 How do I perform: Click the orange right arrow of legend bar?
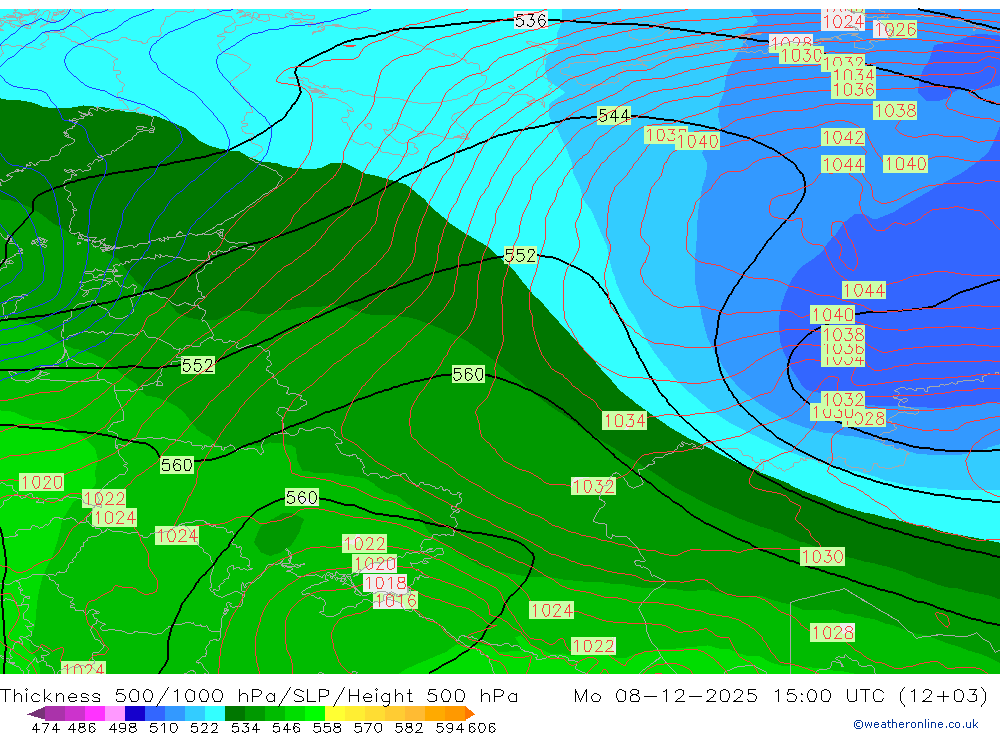click(470, 713)
